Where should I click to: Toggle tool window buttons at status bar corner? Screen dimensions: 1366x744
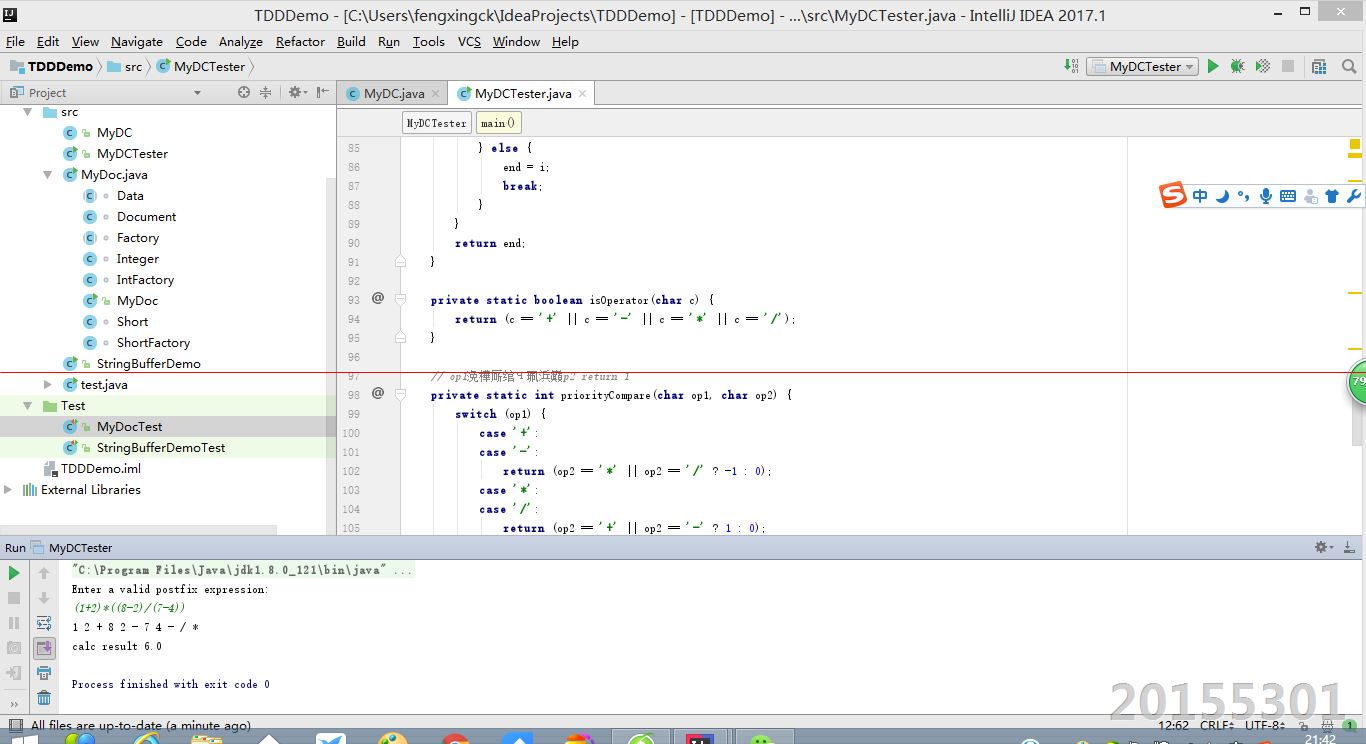[14, 725]
